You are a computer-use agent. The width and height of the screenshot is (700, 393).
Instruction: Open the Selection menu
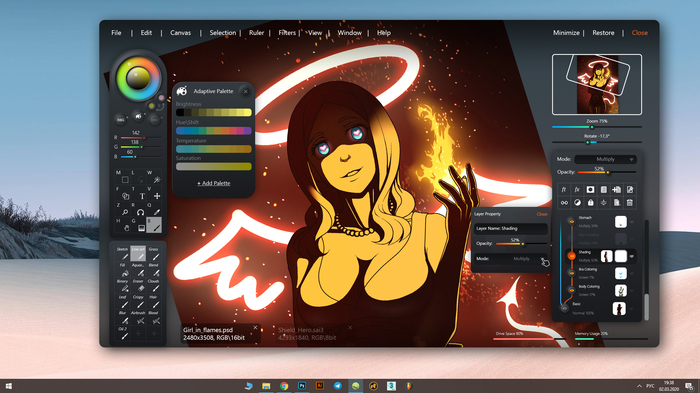223,33
